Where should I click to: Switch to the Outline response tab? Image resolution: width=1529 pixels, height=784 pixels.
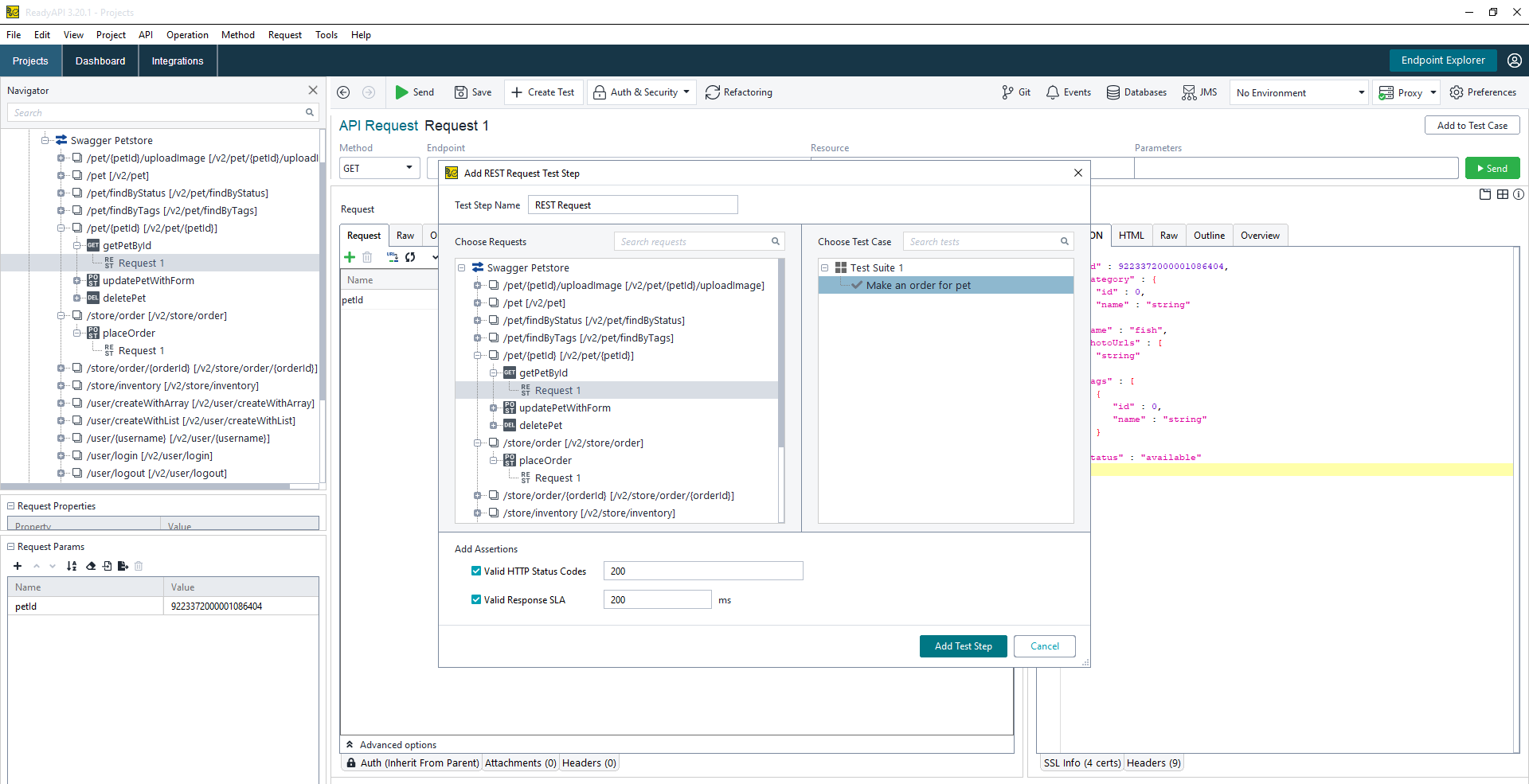[x=1209, y=236]
